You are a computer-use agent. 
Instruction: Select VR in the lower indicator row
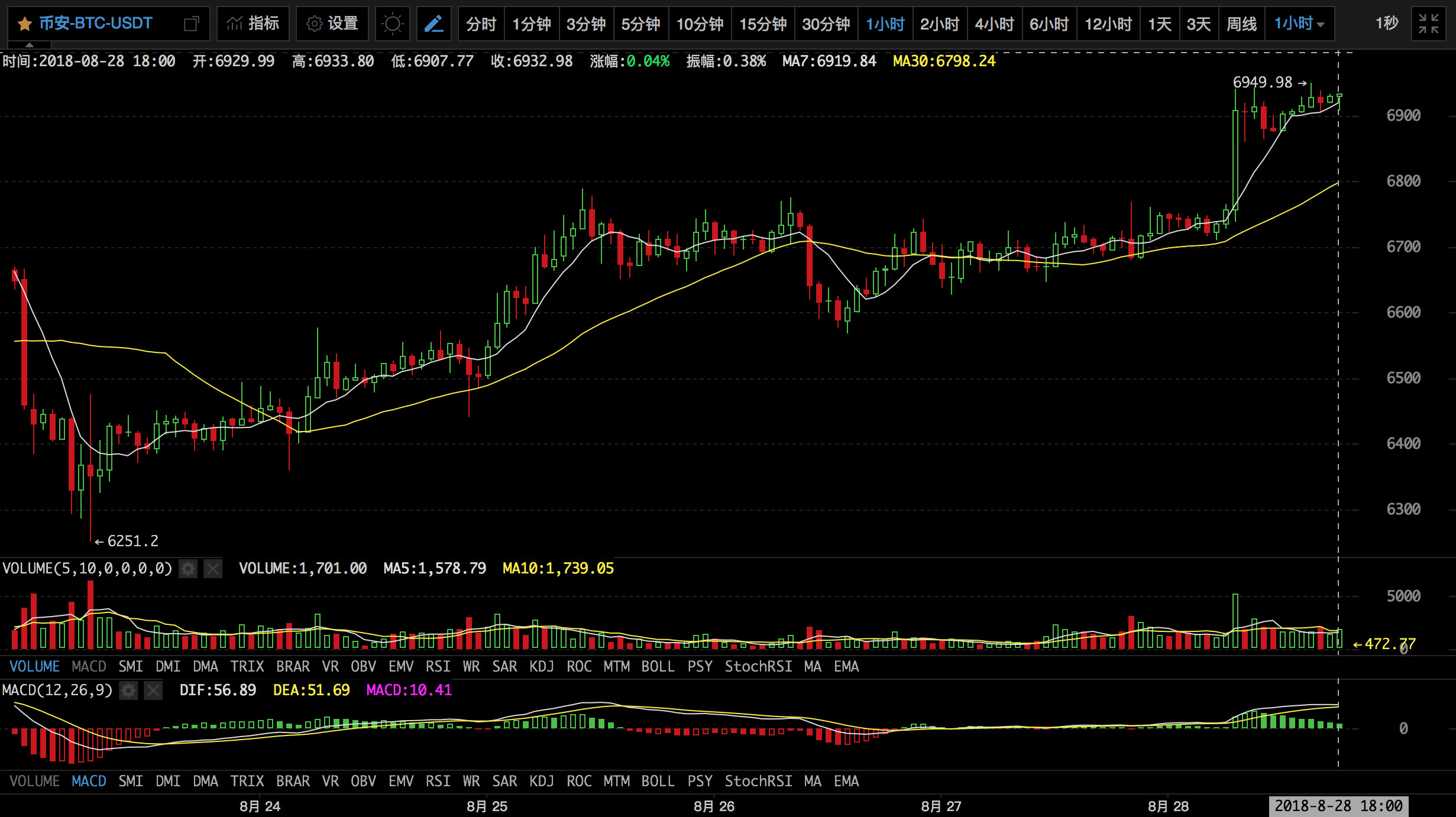tap(331, 782)
